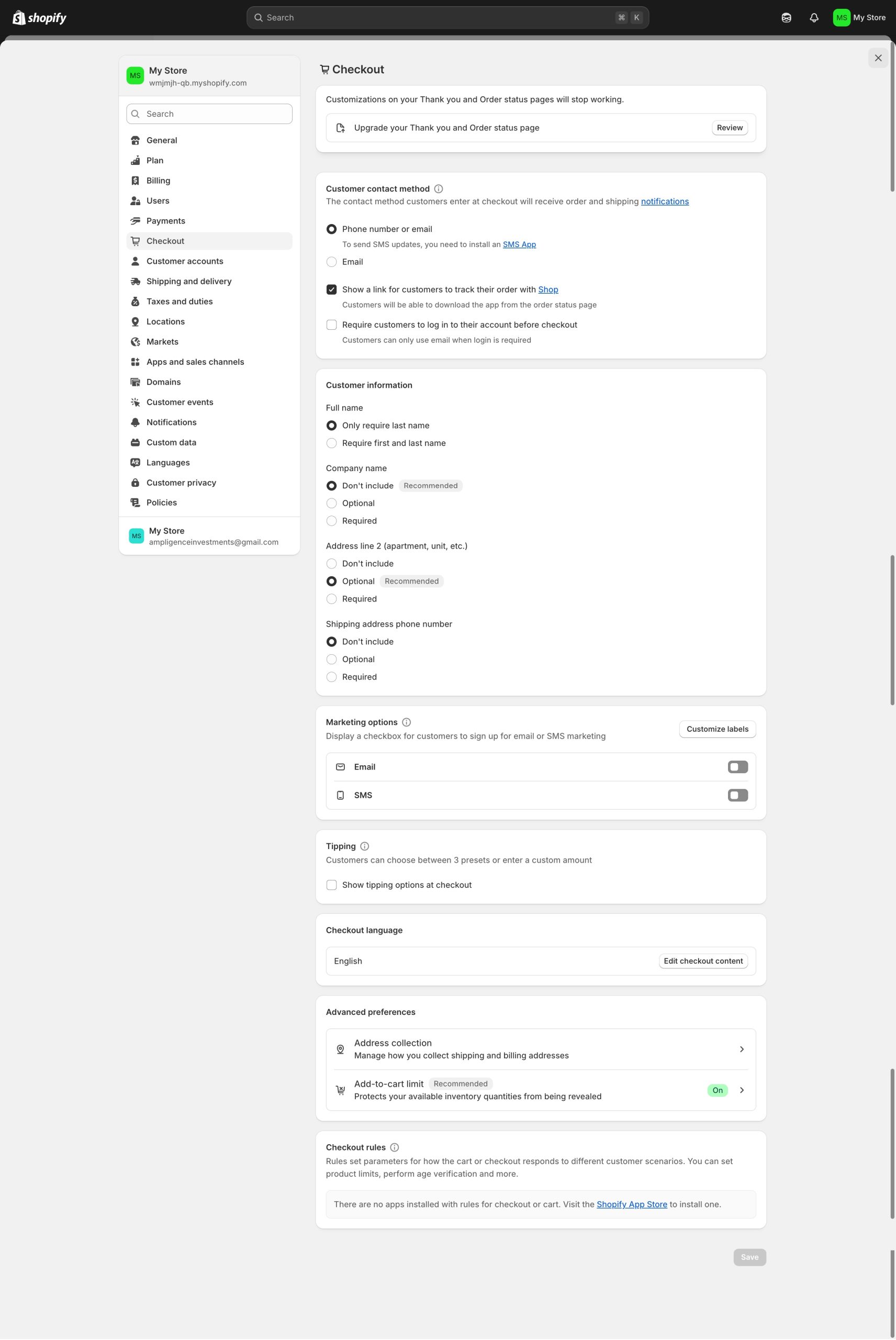
Task: Open the Add-to-cart limit chevron
Action: tap(742, 1090)
